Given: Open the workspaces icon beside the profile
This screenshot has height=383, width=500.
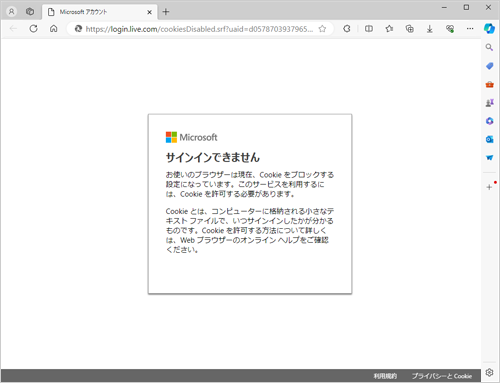Looking at the screenshot, I should [x=30, y=12].
